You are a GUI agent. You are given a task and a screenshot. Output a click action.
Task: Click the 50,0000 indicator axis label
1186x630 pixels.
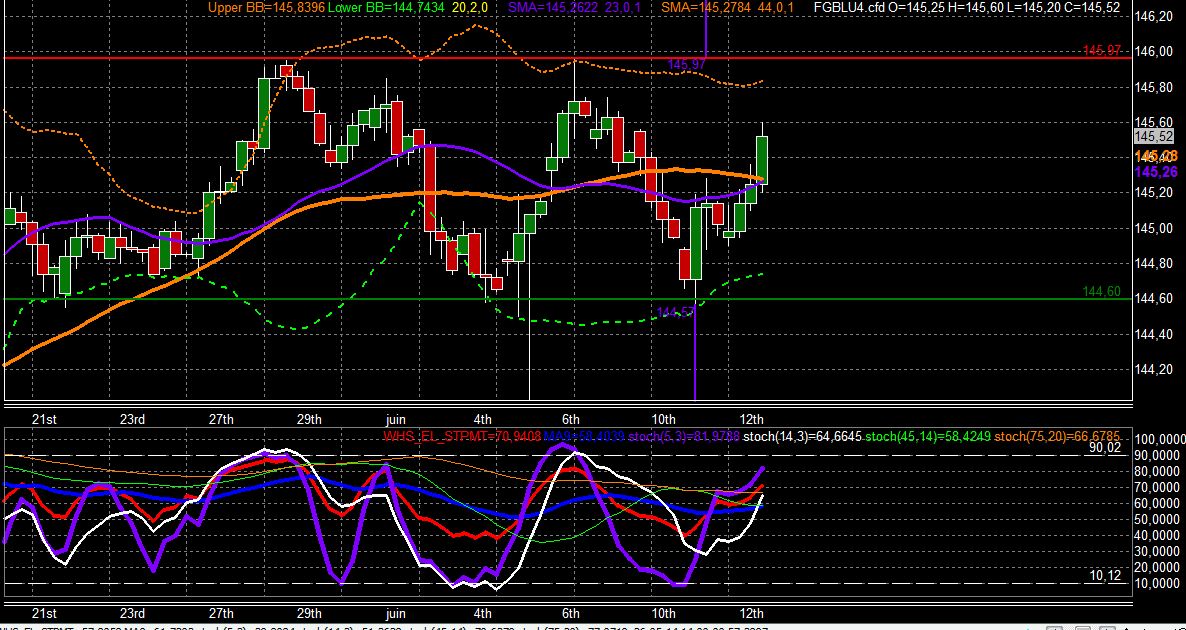[x=1157, y=520]
